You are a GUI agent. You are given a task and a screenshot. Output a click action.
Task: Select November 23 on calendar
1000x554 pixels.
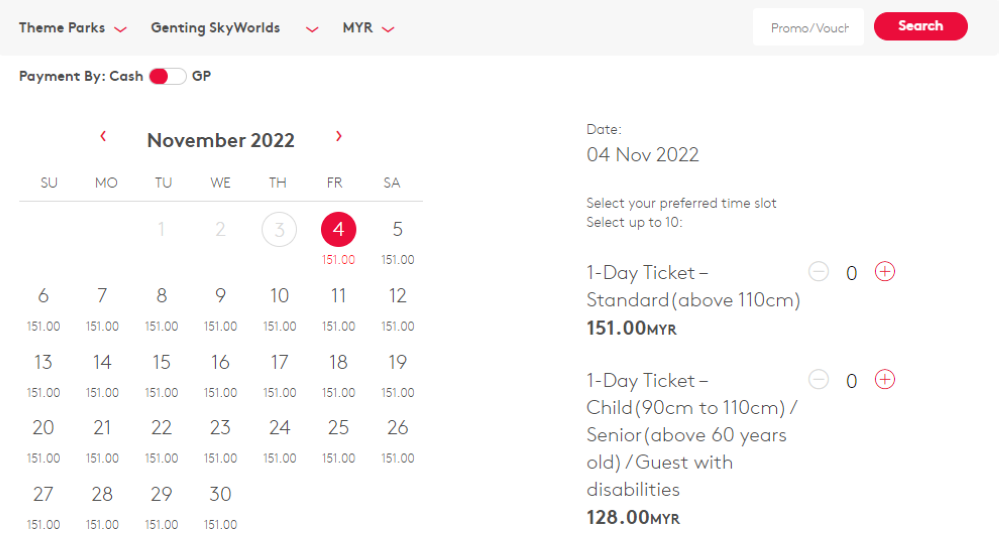[221, 440]
